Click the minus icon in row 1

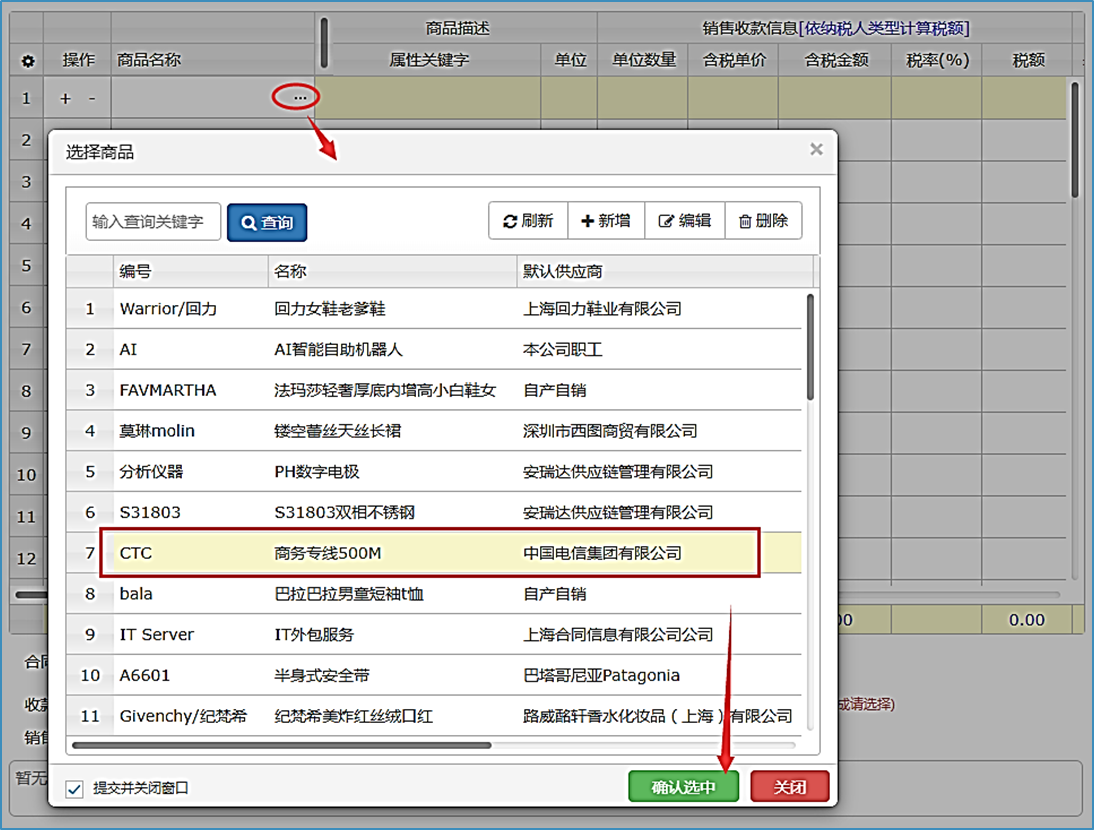(92, 99)
